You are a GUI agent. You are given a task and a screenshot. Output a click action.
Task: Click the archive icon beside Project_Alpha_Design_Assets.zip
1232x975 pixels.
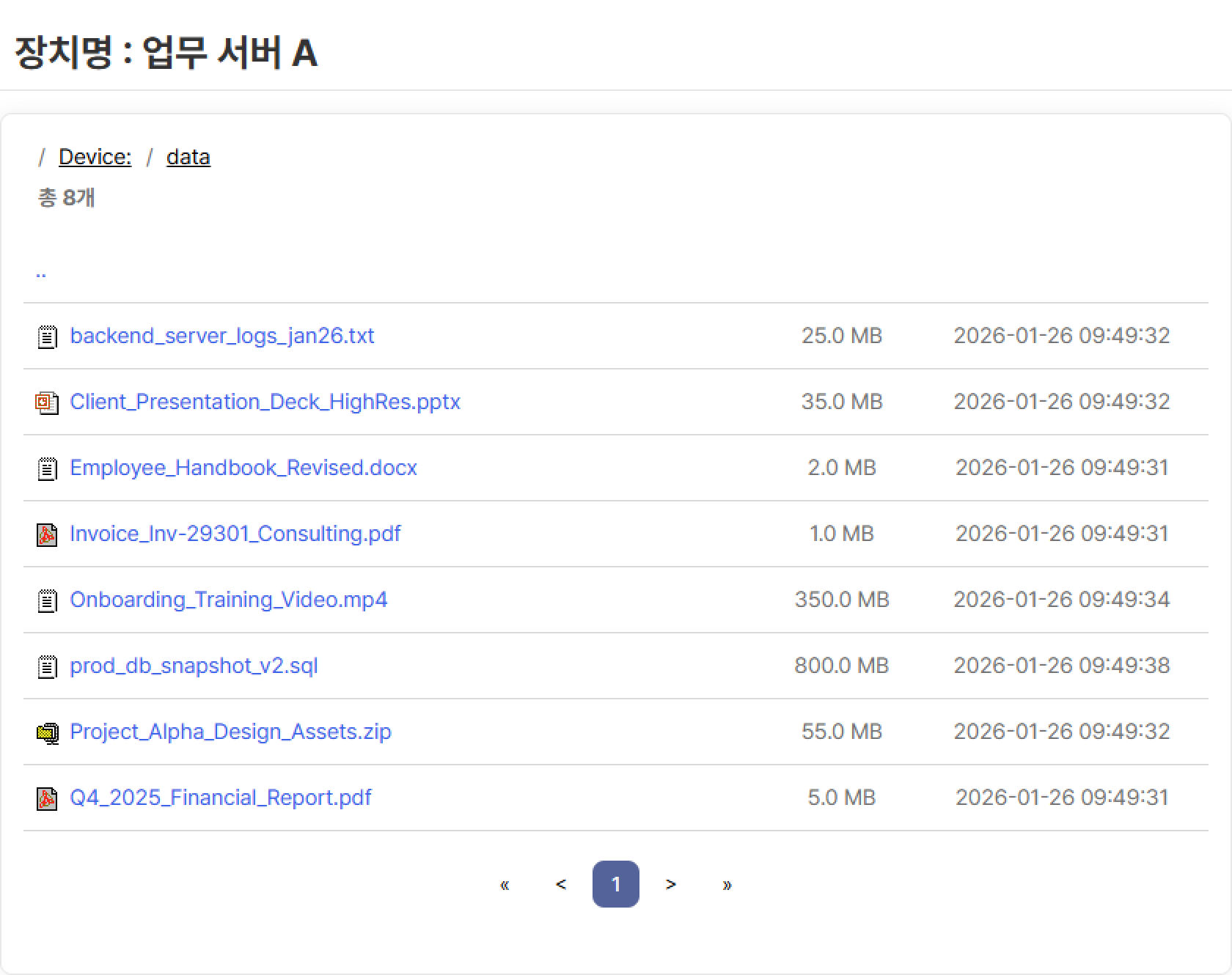click(x=47, y=732)
